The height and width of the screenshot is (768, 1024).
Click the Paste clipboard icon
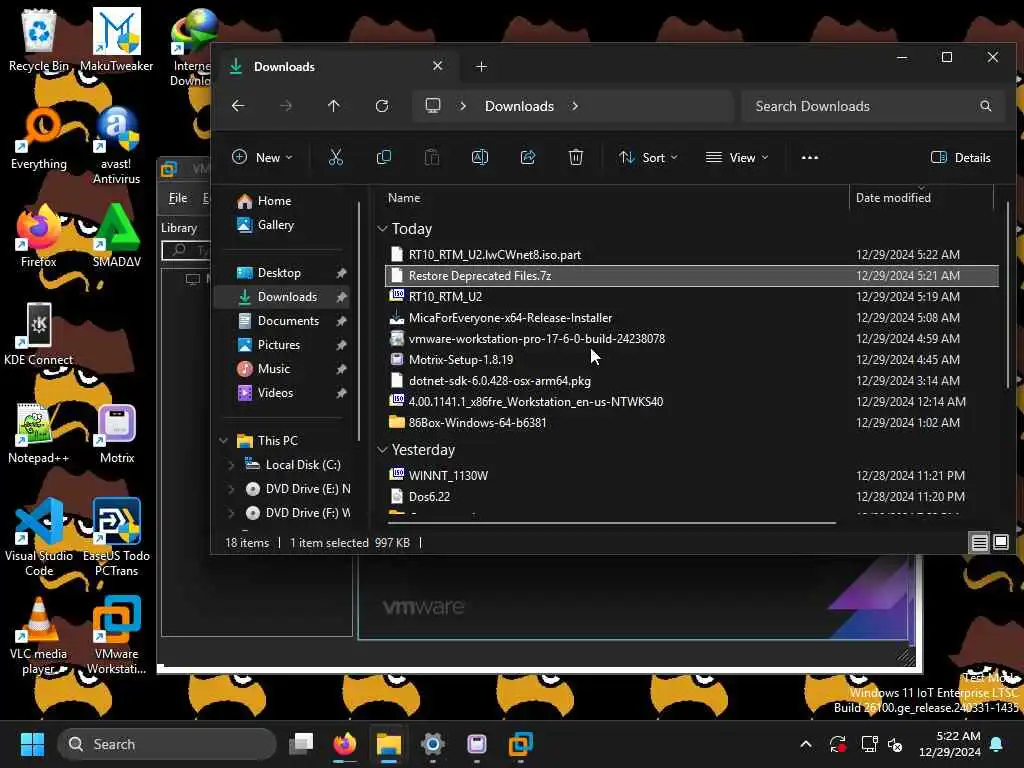[x=432, y=157]
